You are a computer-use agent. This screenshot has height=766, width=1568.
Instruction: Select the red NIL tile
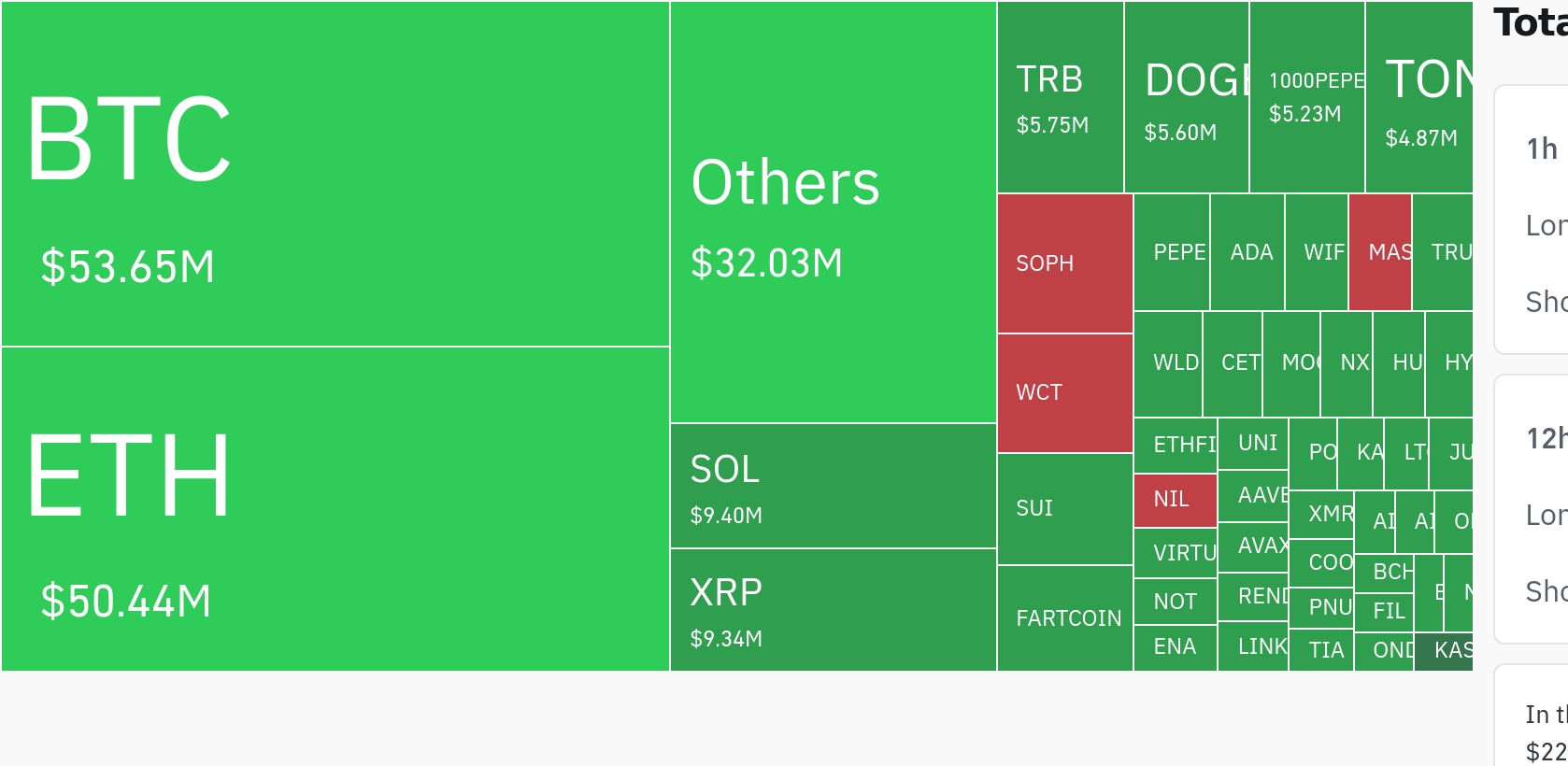1175,500
